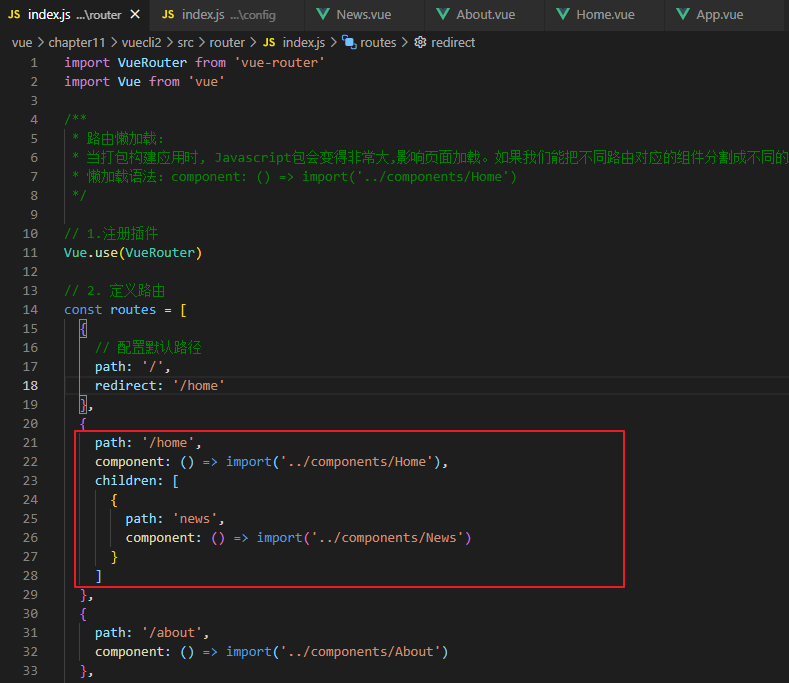Click the redirect property gear icon in breadcrumb
The image size is (789, 683).
[420, 42]
